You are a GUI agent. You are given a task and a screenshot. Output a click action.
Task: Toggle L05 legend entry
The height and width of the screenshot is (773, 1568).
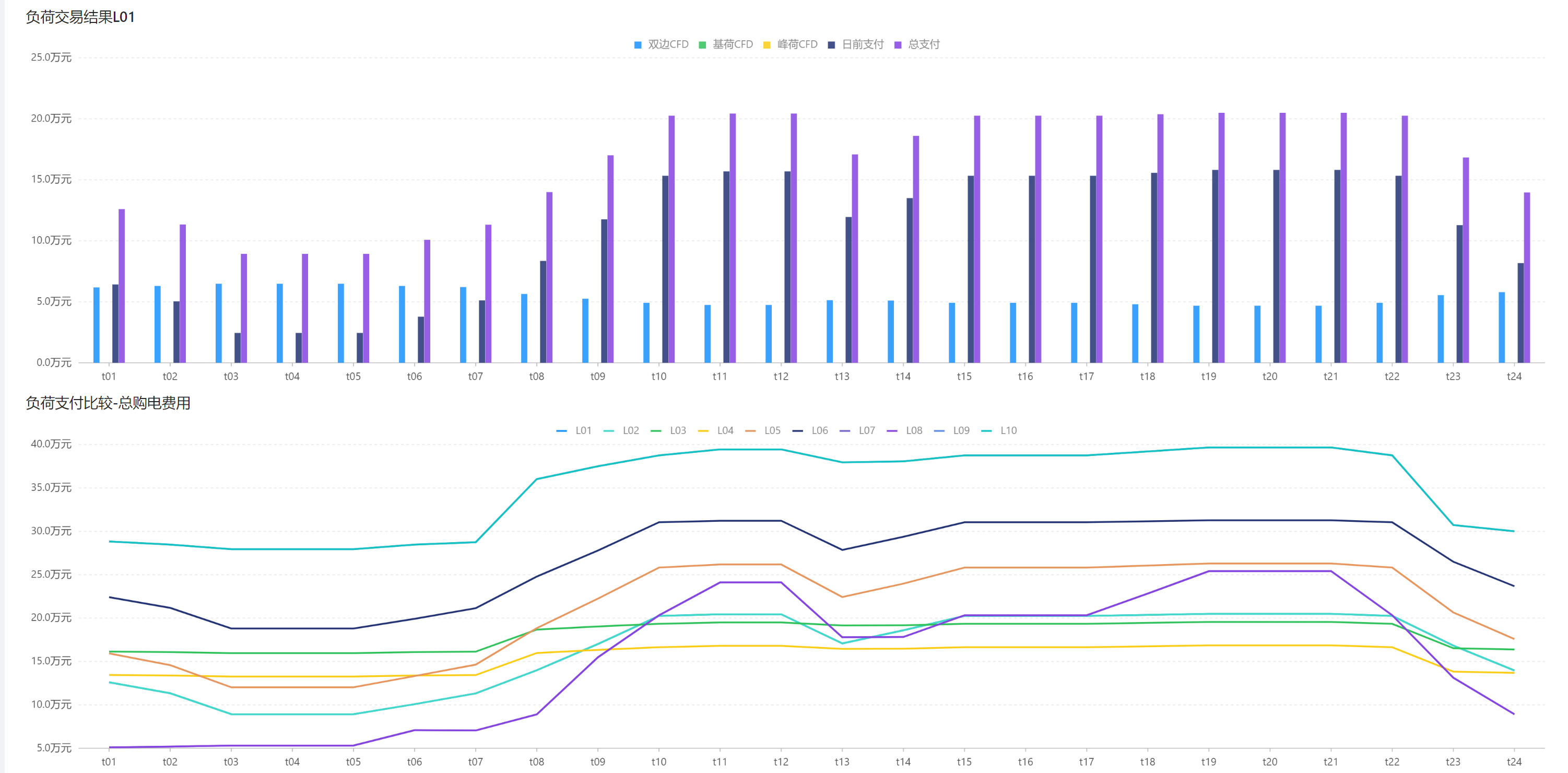763,430
